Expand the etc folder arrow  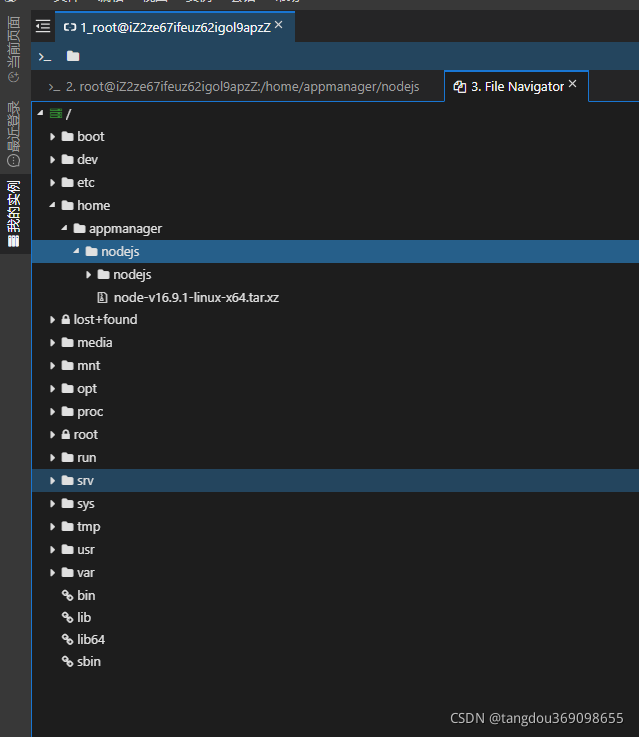pyautogui.click(x=53, y=183)
